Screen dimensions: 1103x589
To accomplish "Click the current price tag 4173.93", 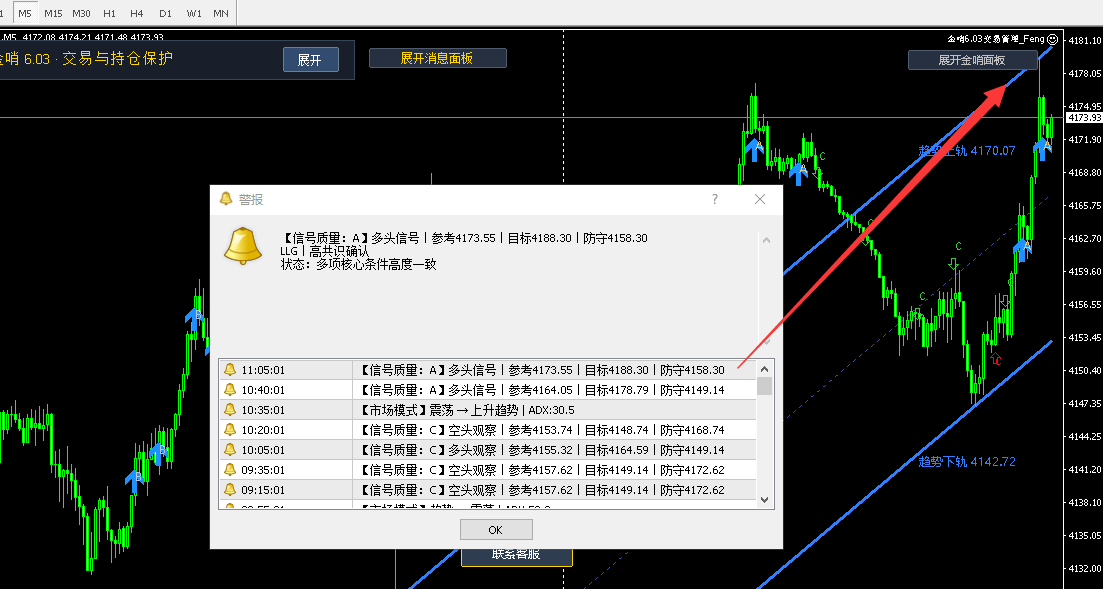I will point(1084,118).
